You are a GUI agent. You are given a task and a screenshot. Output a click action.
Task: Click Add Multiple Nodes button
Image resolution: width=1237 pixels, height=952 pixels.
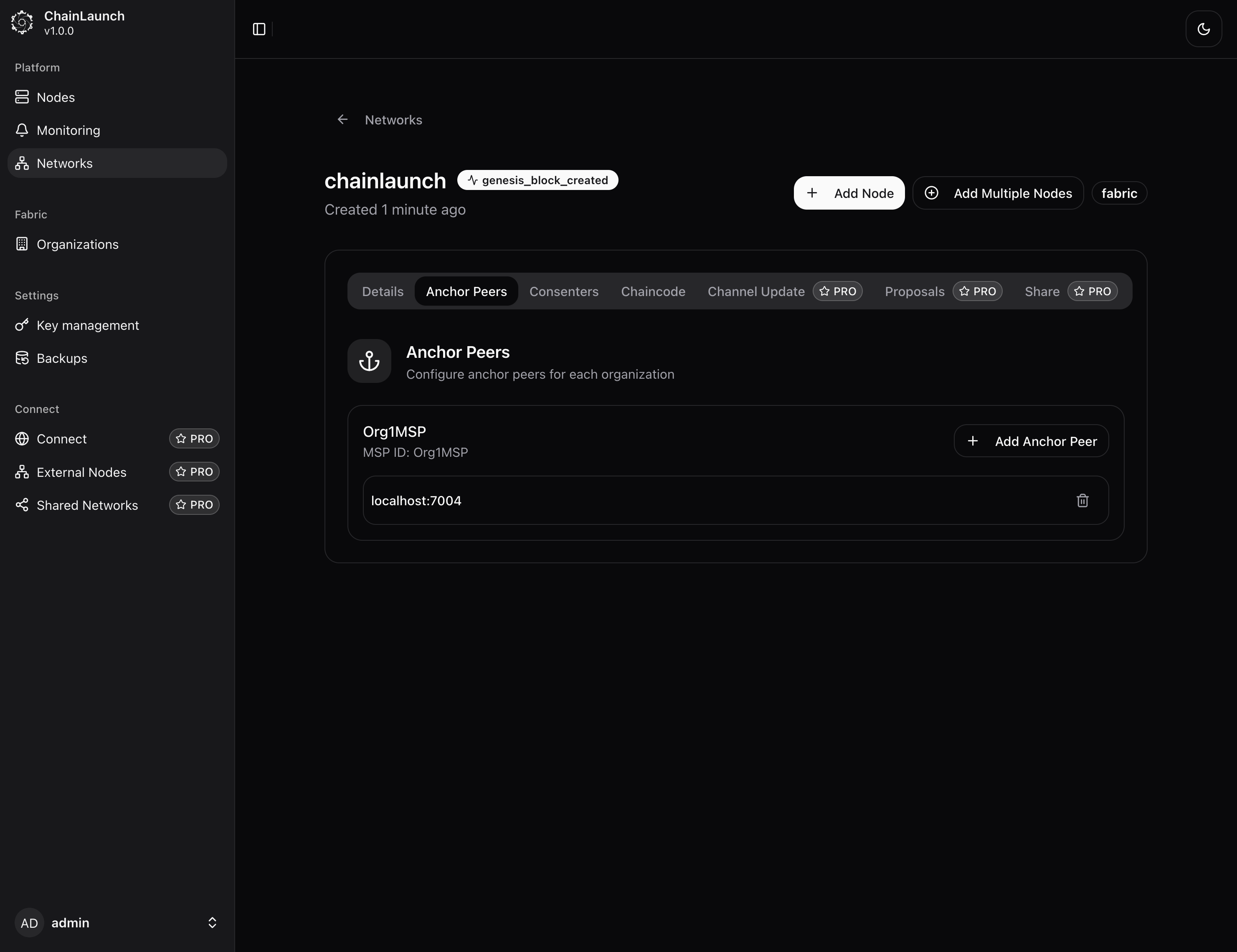pos(997,193)
